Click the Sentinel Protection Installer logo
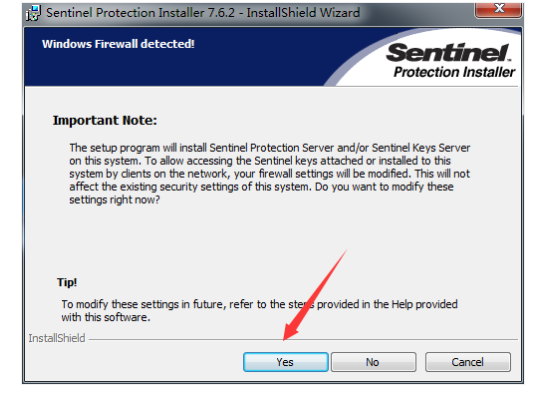Screen dimensions: 545x395 pos(450,61)
